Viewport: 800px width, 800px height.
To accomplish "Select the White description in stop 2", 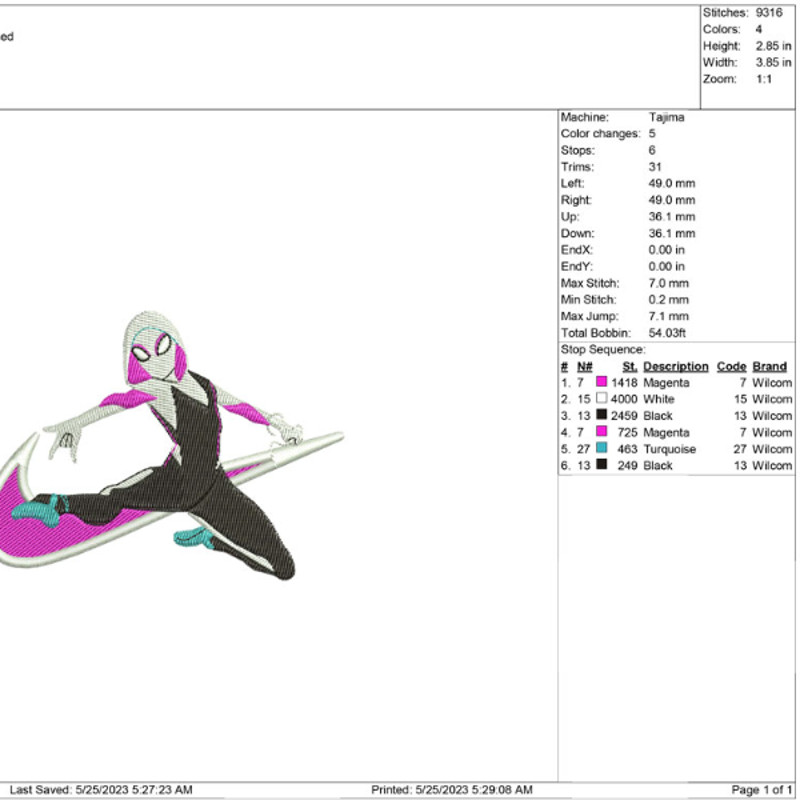I will click(658, 399).
